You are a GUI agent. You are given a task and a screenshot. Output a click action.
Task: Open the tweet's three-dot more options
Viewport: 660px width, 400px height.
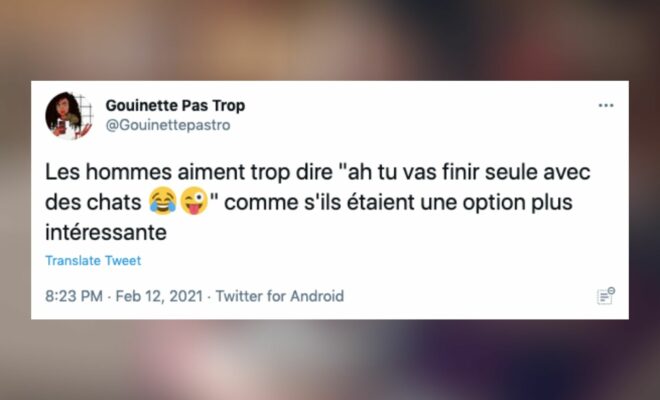(x=606, y=105)
